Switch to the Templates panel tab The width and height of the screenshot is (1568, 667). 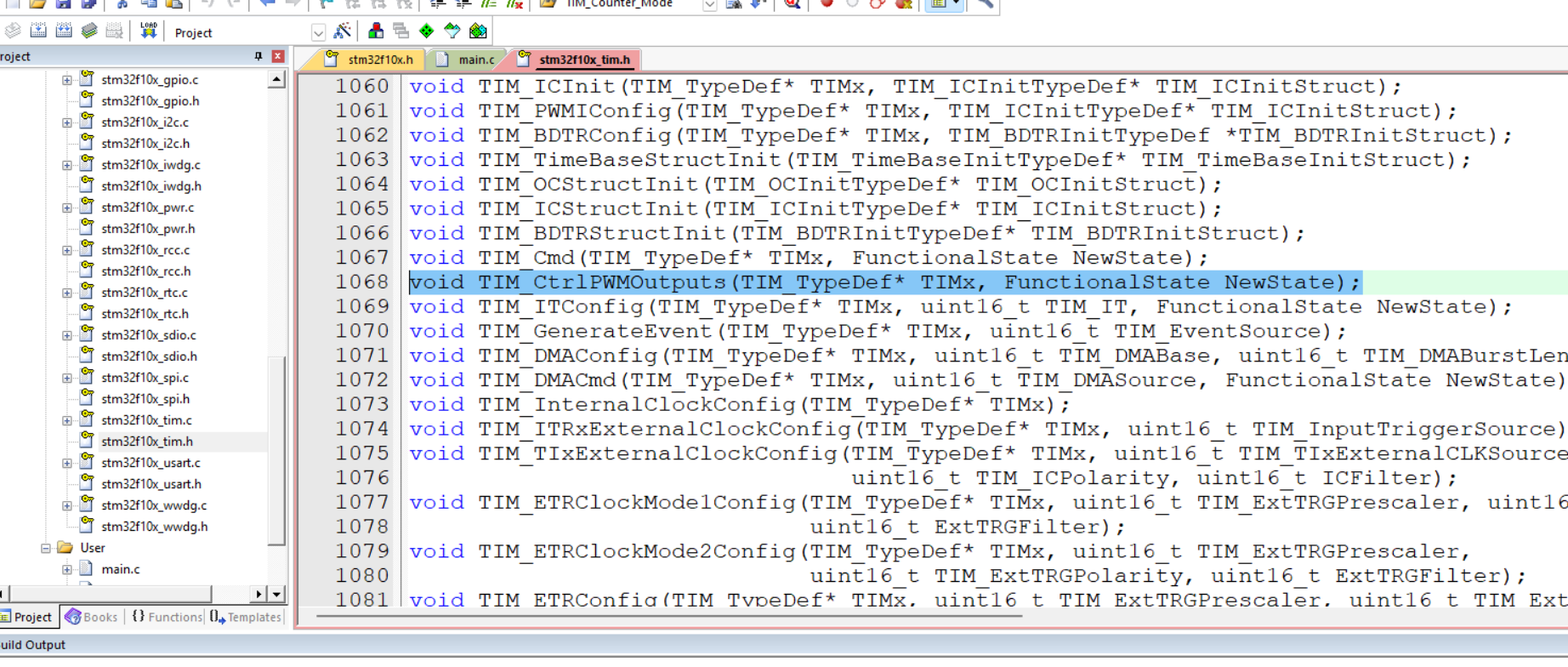click(x=246, y=617)
